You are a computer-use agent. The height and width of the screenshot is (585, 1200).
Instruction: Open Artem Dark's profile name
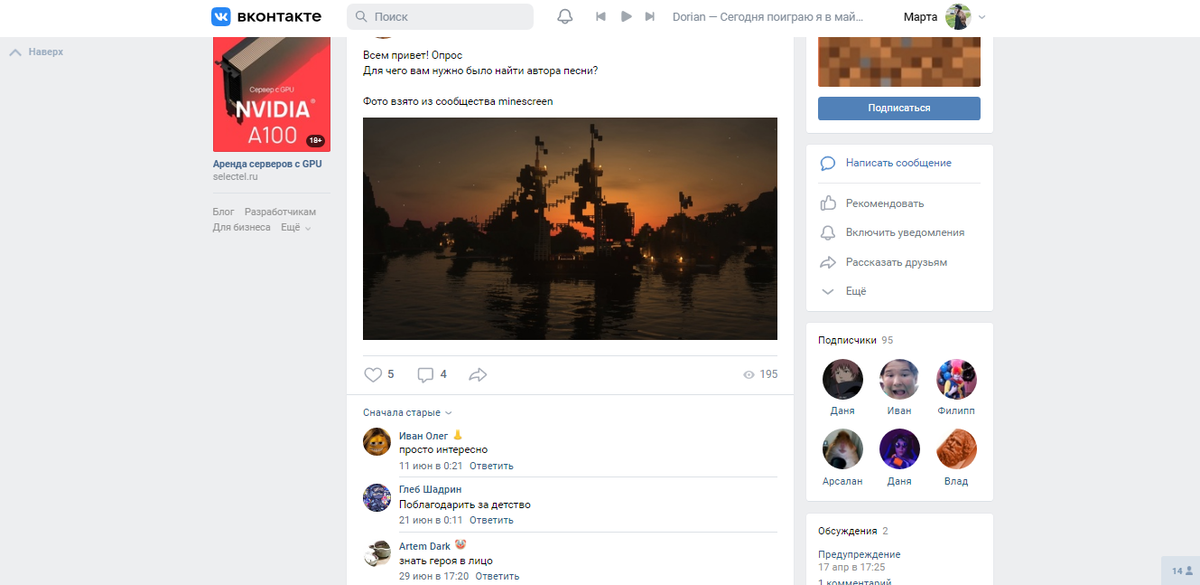click(425, 545)
